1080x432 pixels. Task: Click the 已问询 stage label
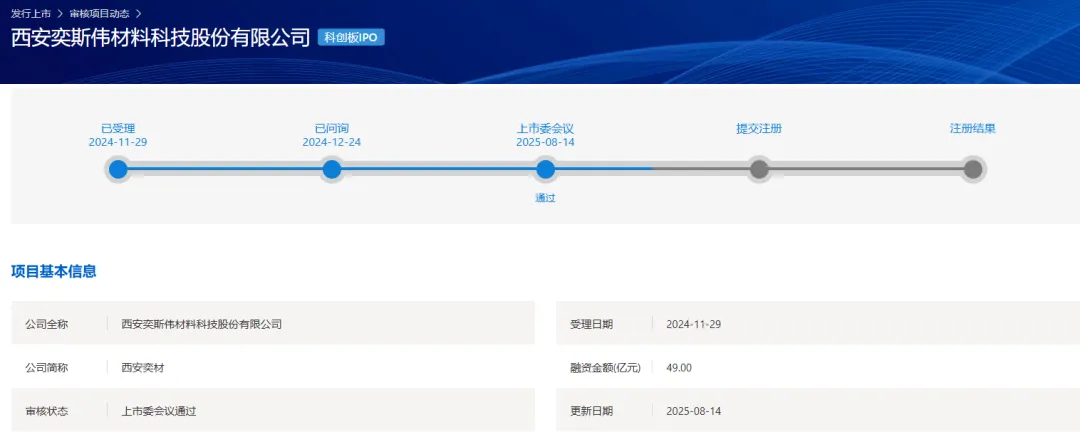332,128
